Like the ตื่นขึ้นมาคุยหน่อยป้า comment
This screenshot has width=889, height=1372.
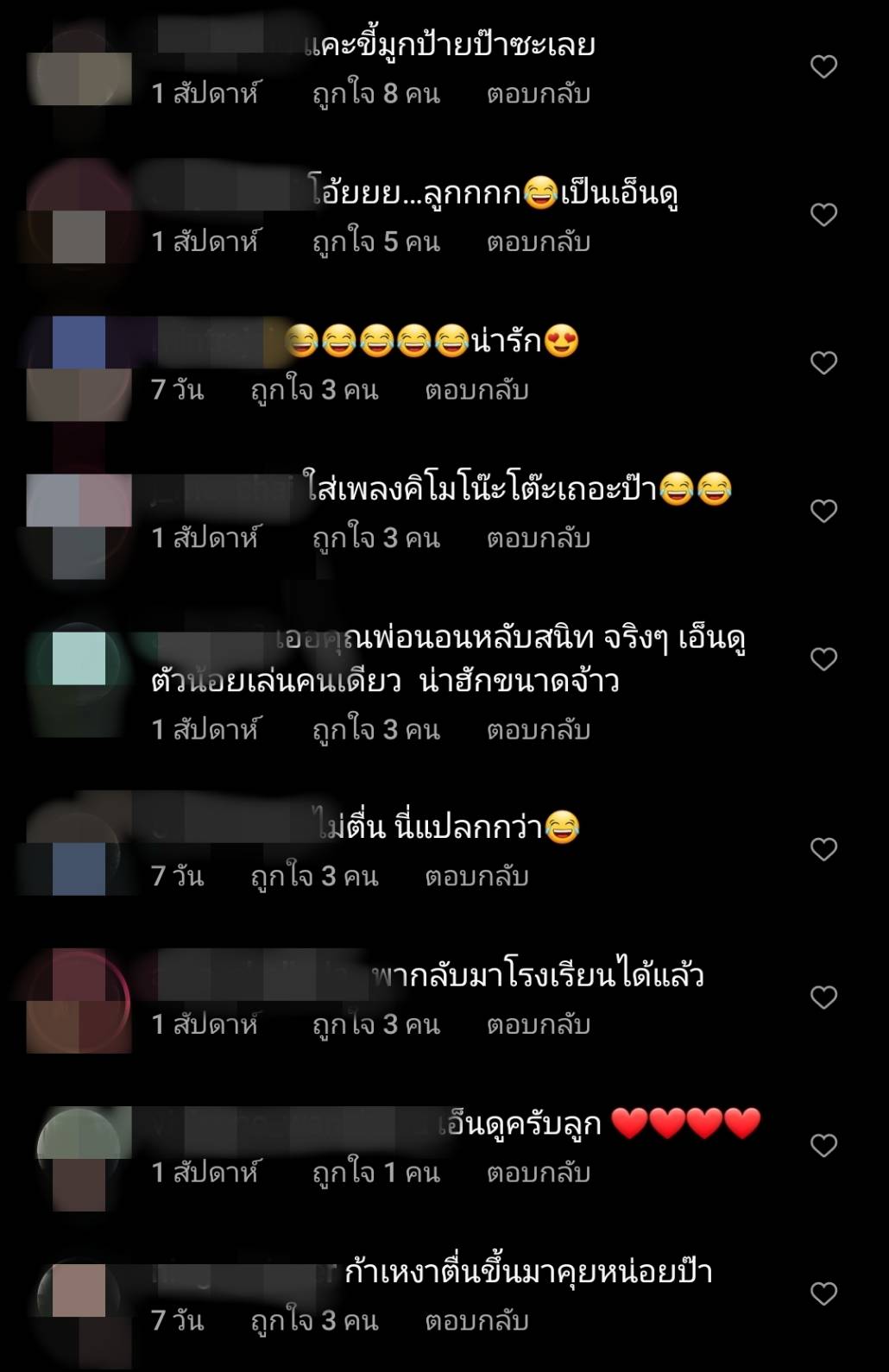[x=823, y=1293]
